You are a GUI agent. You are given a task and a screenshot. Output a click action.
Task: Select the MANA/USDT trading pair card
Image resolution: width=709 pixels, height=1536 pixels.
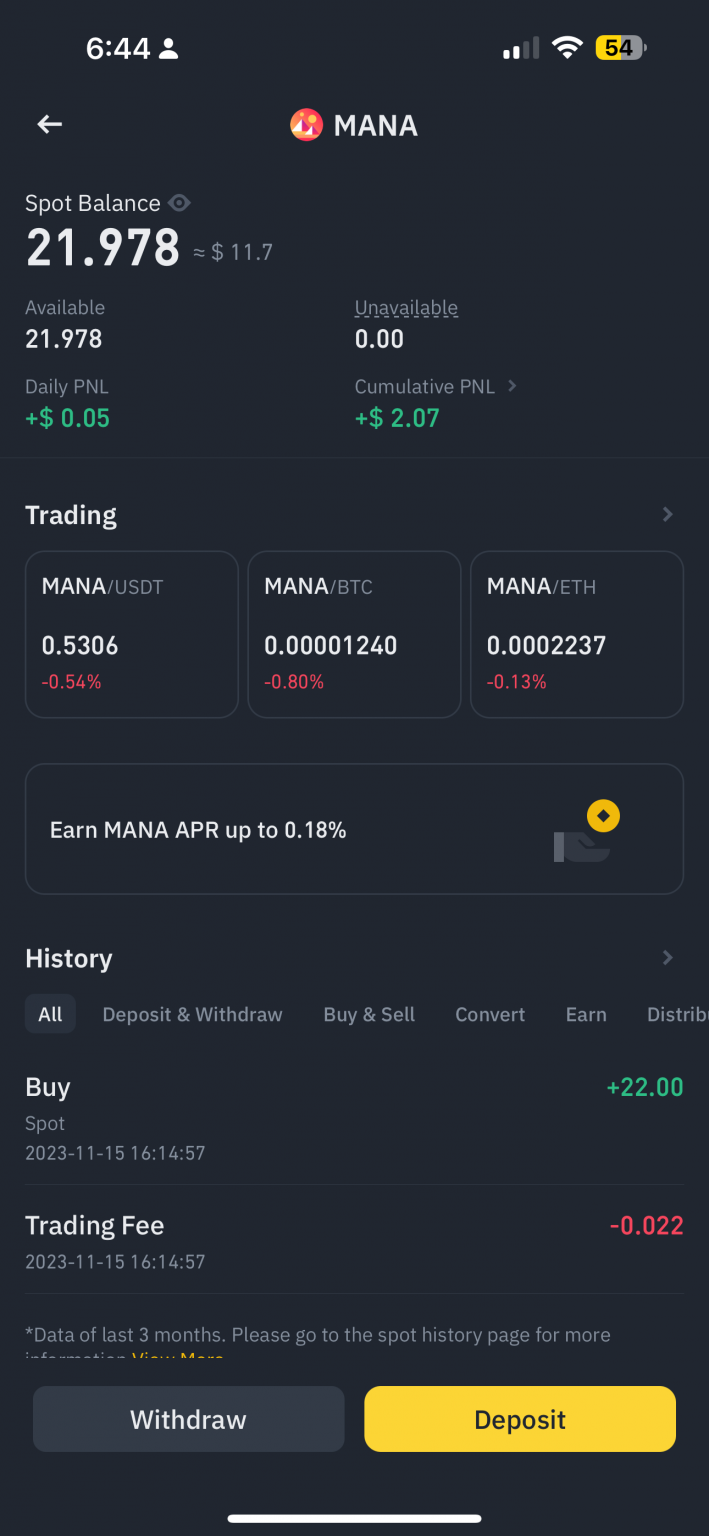pyautogui.click(x=131, y=634)
